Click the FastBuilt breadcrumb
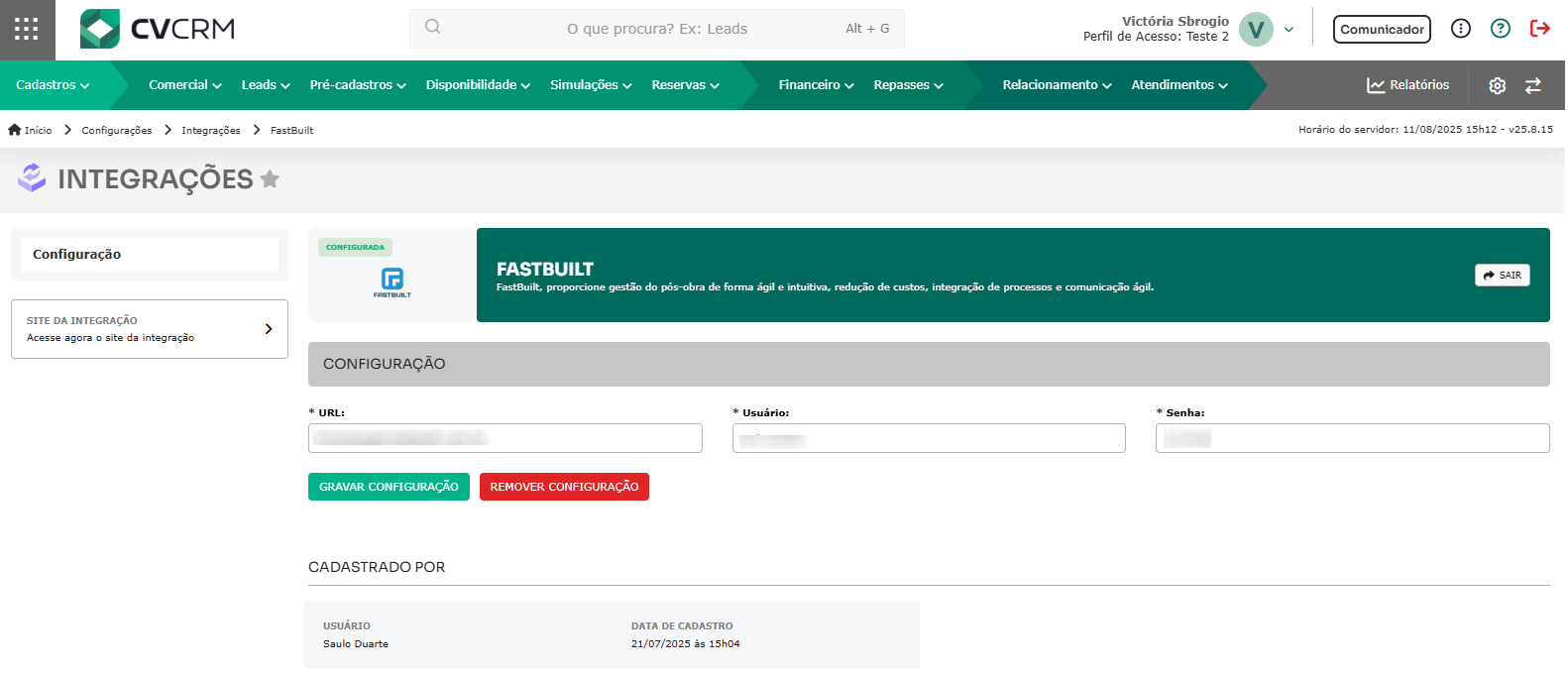Image resolution: width=1568 pixels, height=676 pixels. (291, 130)
